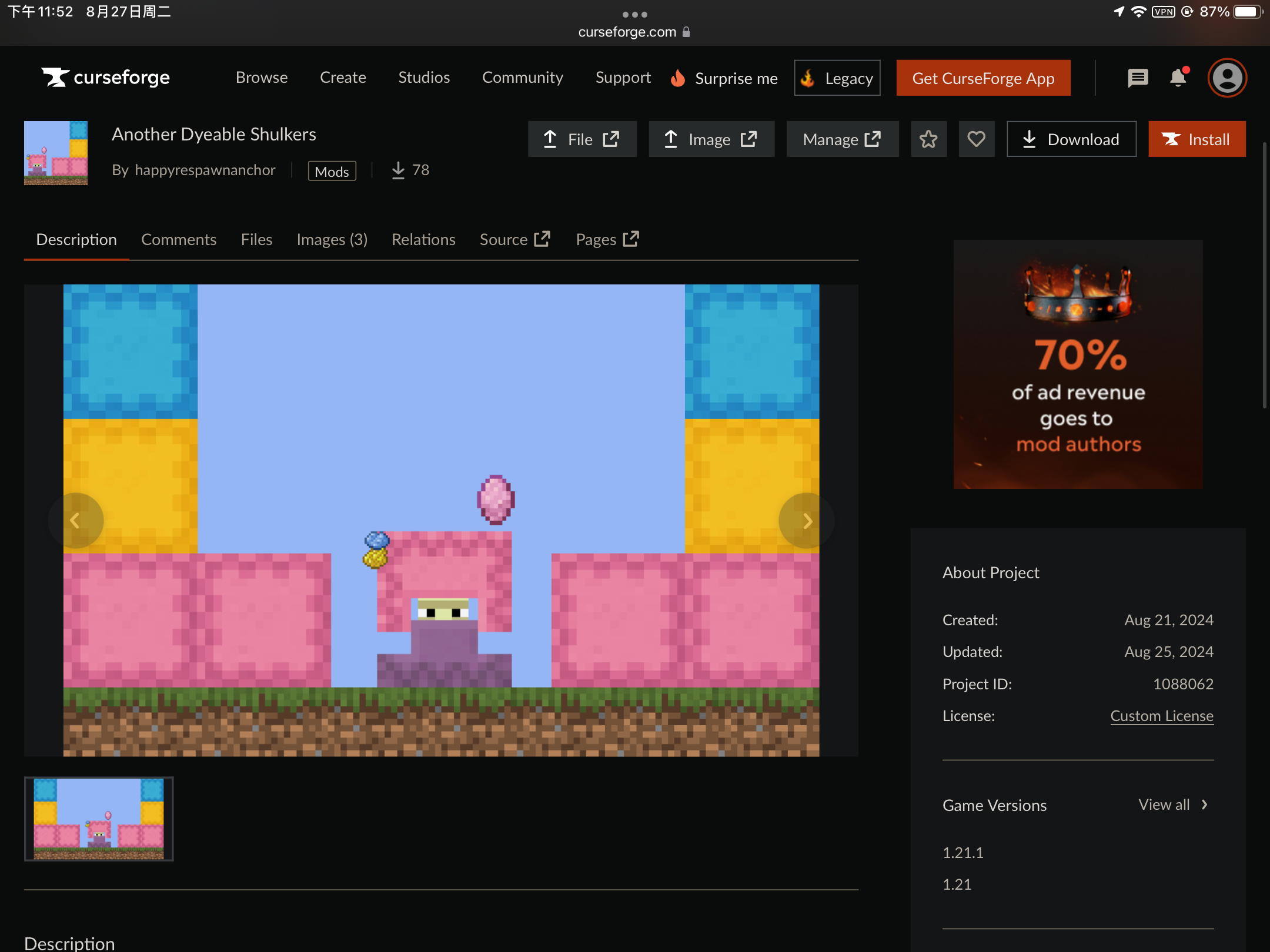Image resolution: width=1270 pixels, height=952 pixels.
Task: Switch to the Files tab
Action: point(256,240)
